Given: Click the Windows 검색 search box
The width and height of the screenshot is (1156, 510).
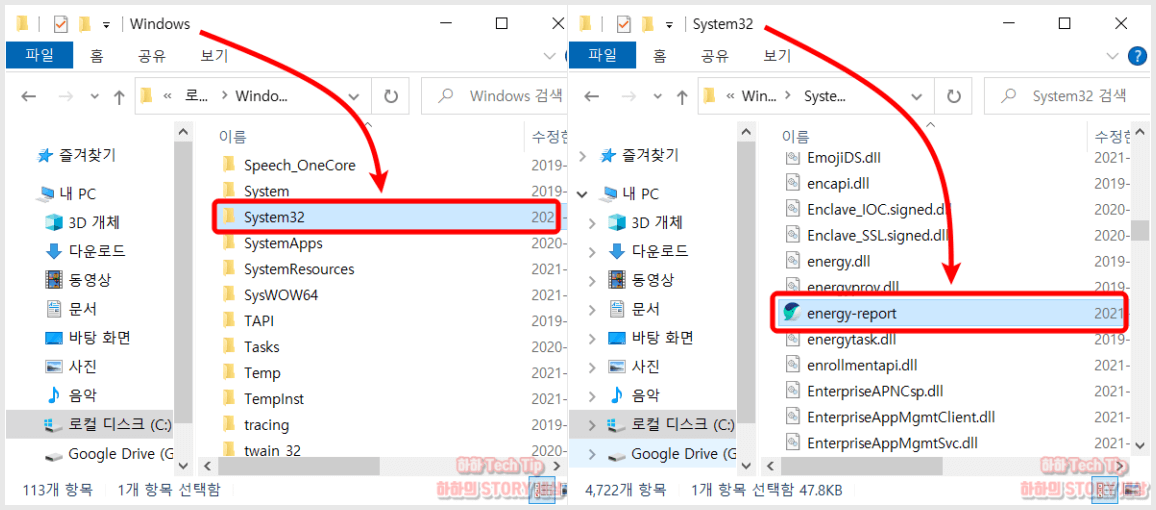Looking at the screenshot, I should coord(492,96).
